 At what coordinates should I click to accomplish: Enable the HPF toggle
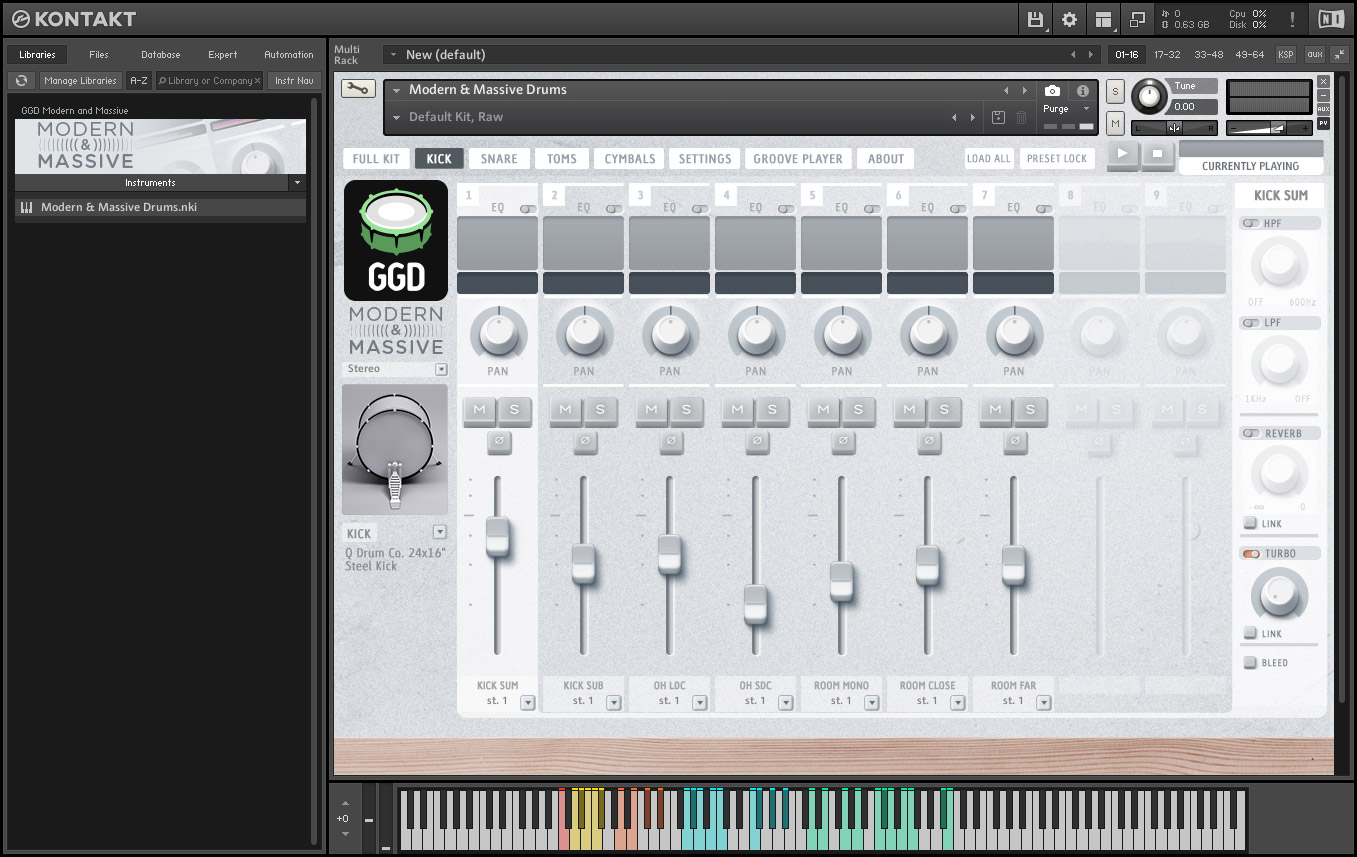tap(1250, 223)
